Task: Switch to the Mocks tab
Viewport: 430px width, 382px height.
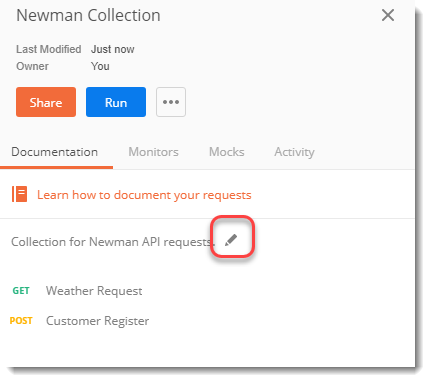Action: (x=227, y=152)
